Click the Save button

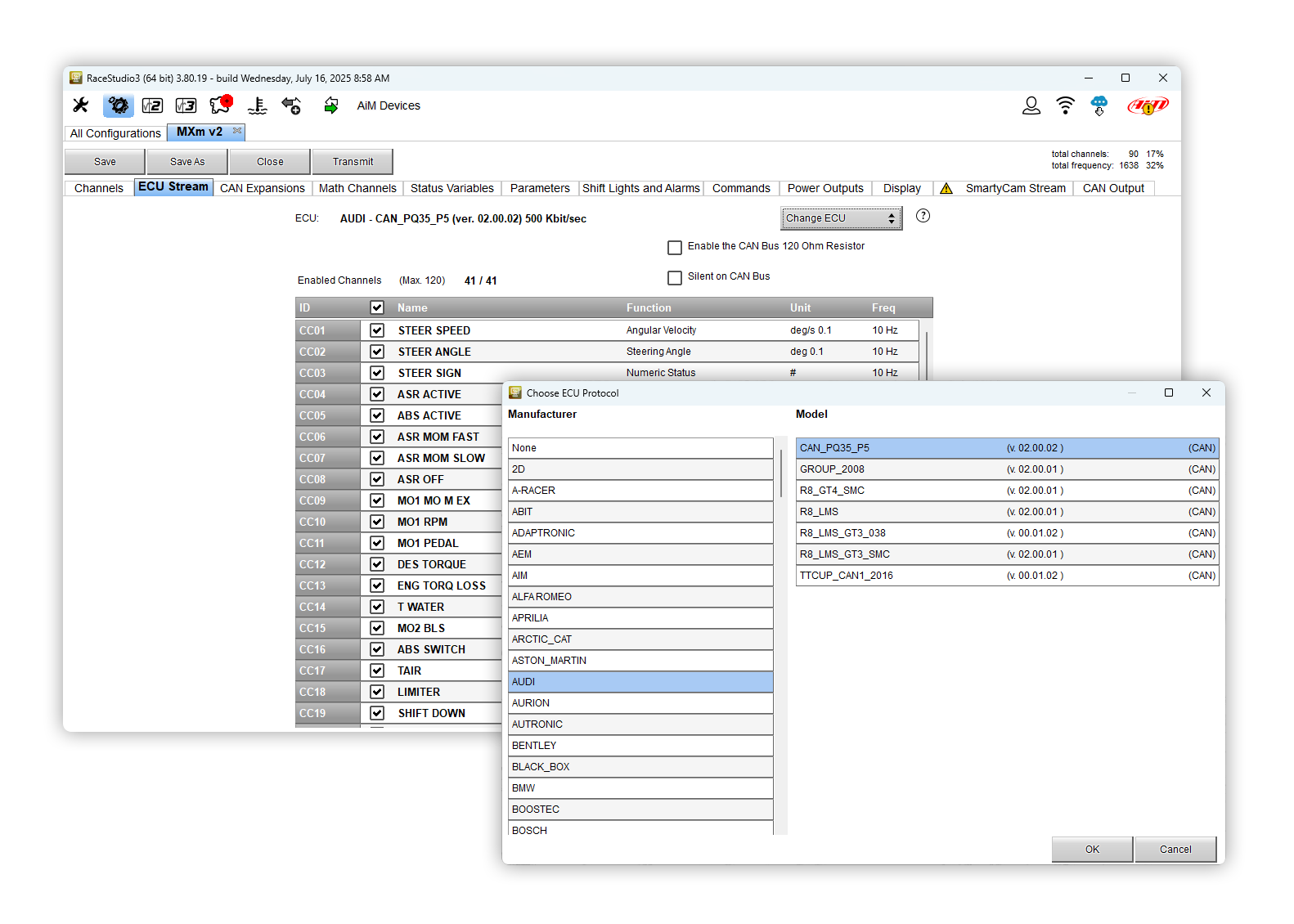[x=105, y=162]
